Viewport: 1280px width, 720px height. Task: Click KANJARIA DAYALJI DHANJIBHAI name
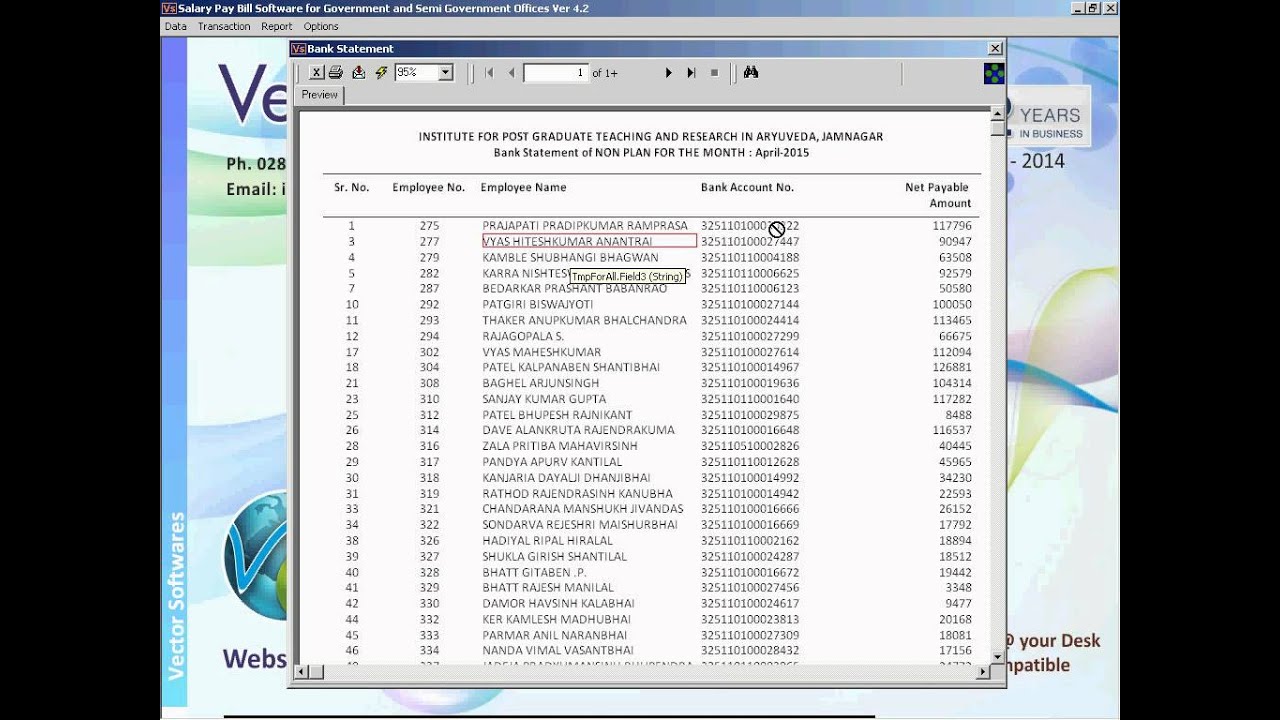pos(566,478)
